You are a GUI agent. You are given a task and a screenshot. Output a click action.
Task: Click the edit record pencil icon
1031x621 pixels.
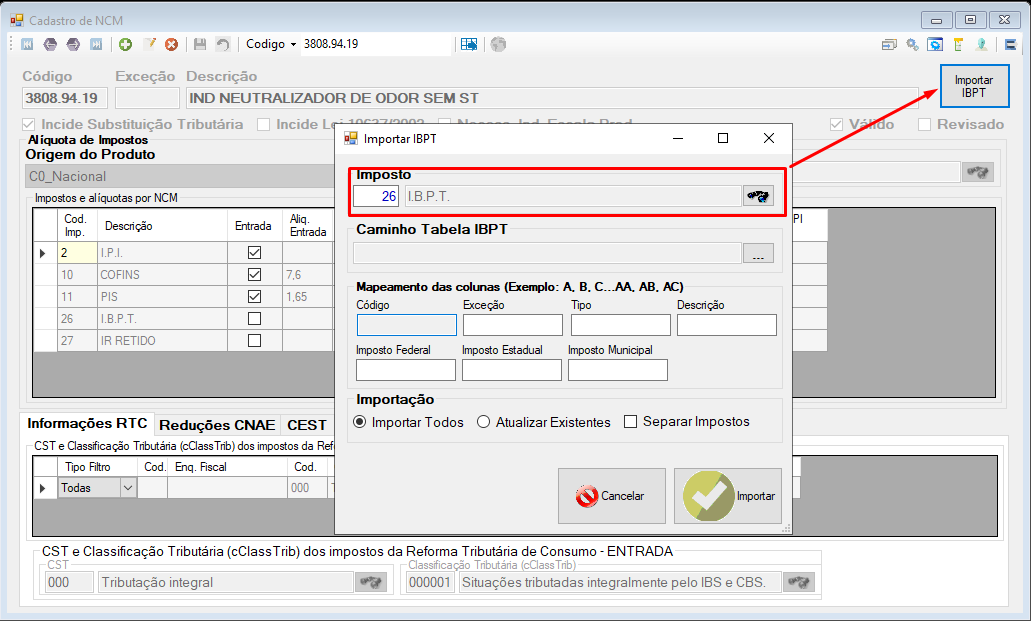point(149,44)
